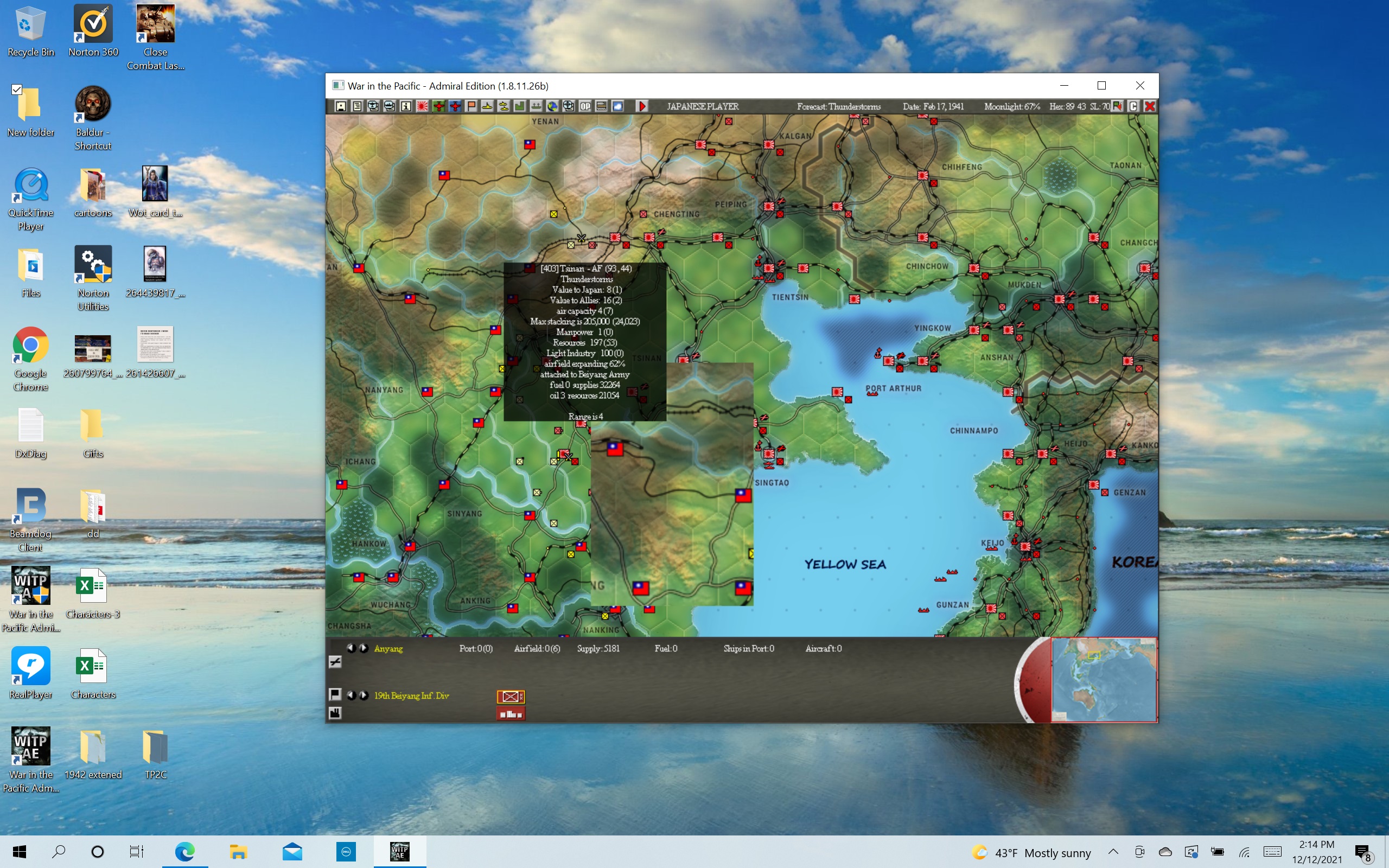Go to next unit arrow beside 19th Beiyang
Screen dimensions: 1389x868
364,695
